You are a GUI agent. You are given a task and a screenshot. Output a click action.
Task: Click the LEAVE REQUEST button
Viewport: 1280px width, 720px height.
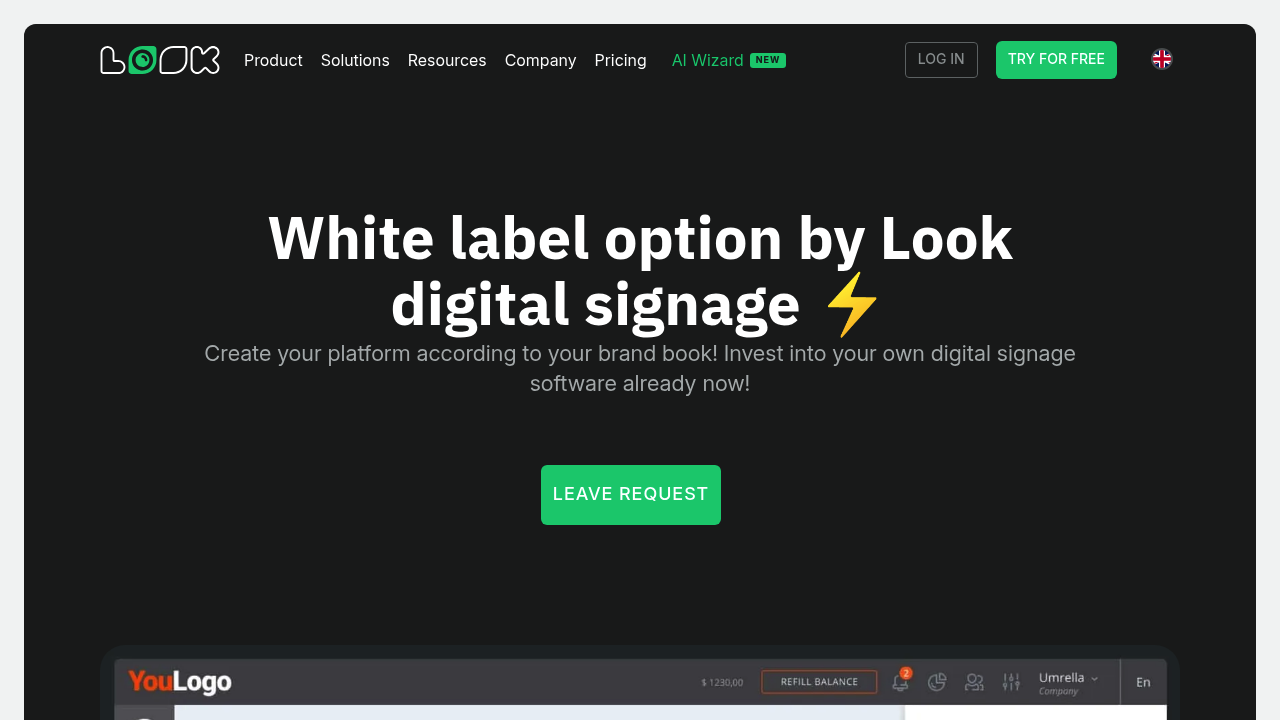[x=631, y=495]
